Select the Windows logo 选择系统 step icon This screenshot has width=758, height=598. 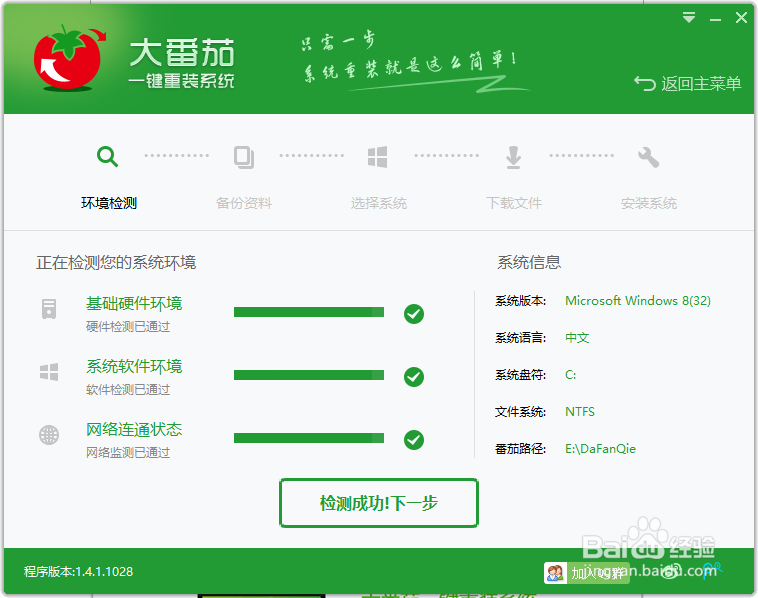click(378, 157)
